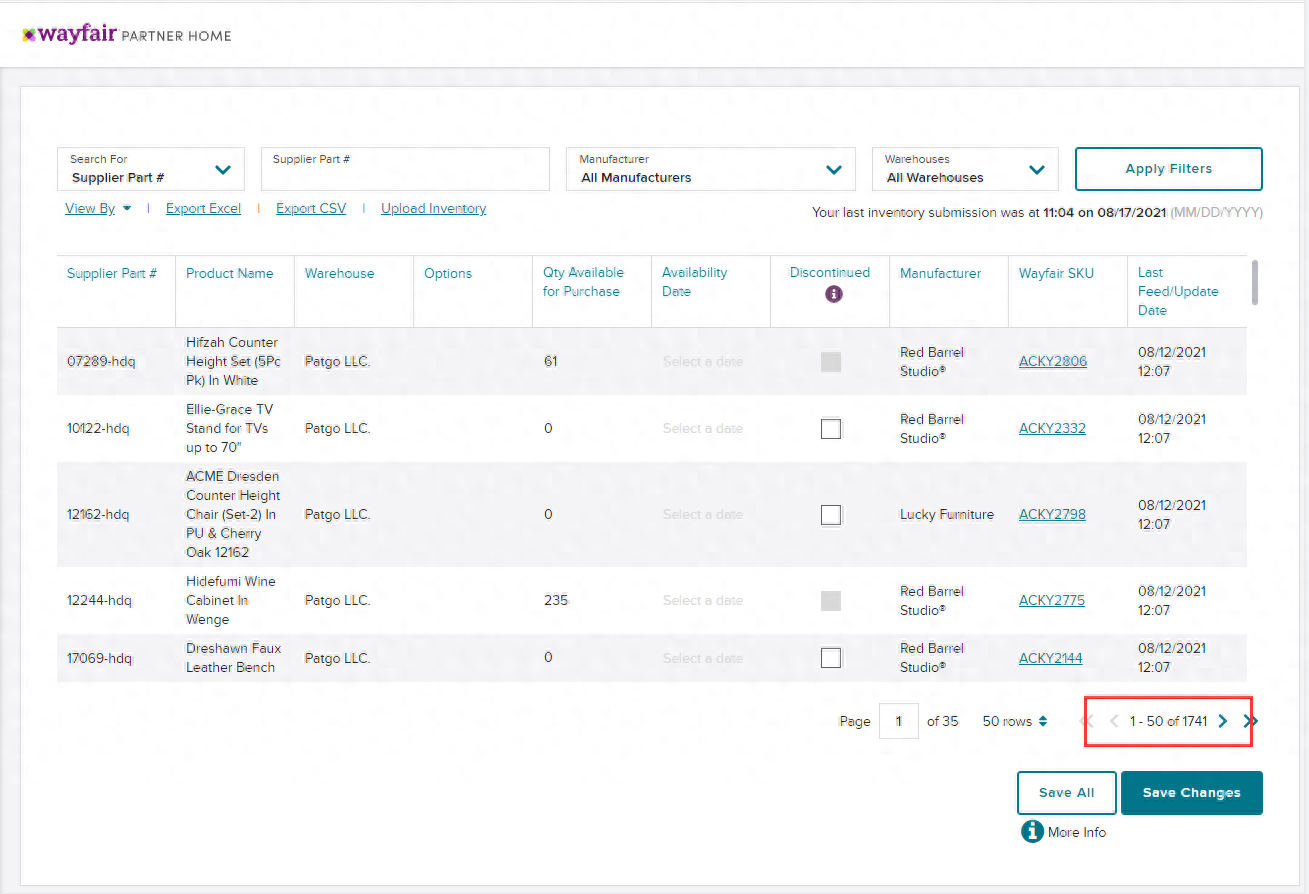Open the Warehouses dropdown
Viewport: 1309px width, 894px height.
pos(965,169)
